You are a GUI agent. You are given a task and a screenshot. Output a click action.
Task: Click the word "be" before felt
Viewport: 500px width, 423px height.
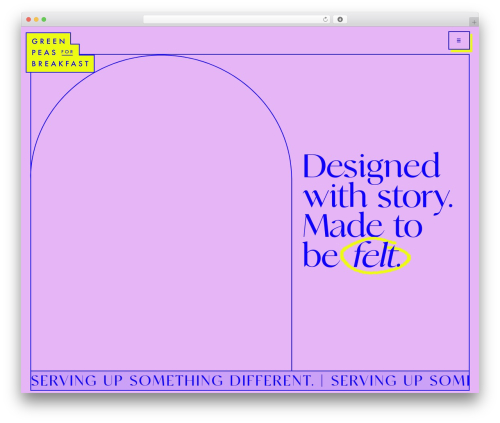tap(320, 255)
